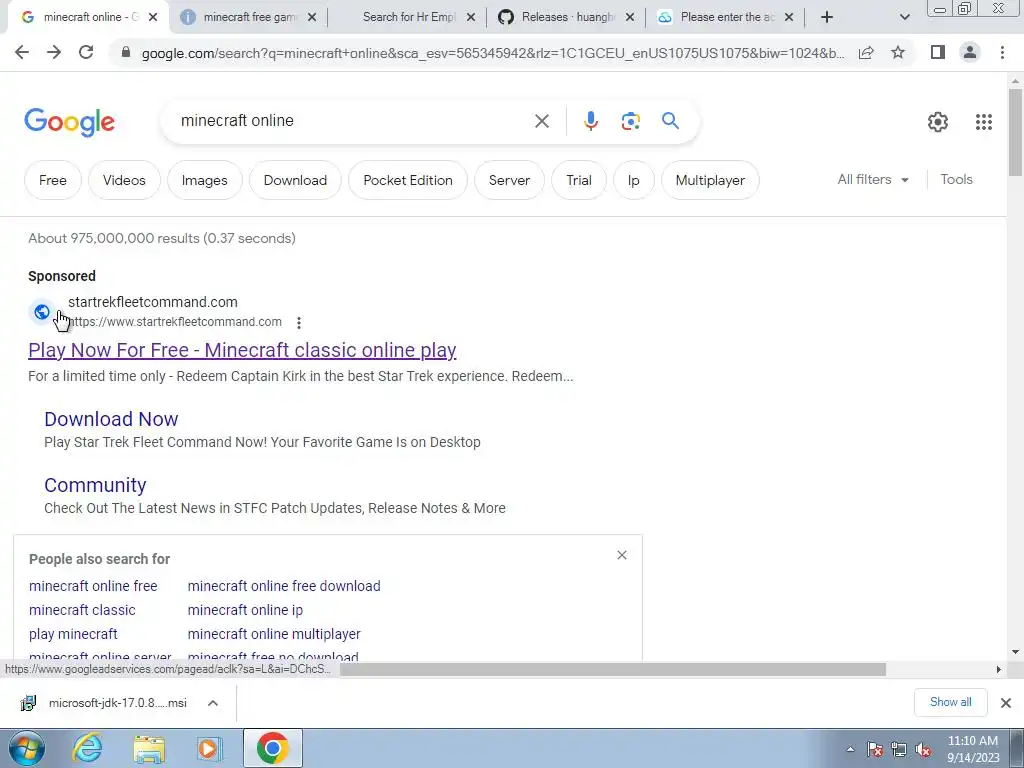This screenshot has width=1024, height=768.
Task: Open the Chrome side panel
Action: click(x=938, y=52)
